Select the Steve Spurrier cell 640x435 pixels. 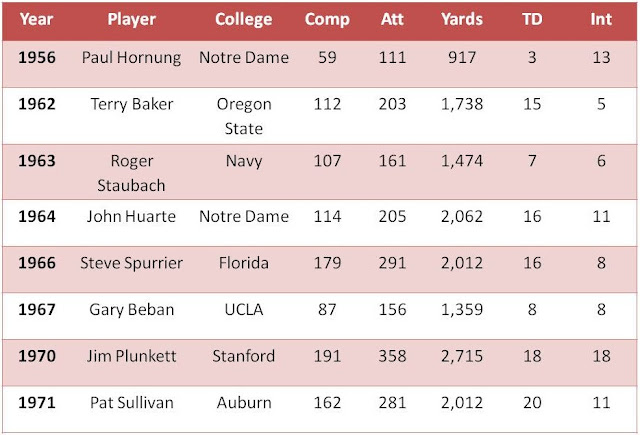click(x=131, y=263)
